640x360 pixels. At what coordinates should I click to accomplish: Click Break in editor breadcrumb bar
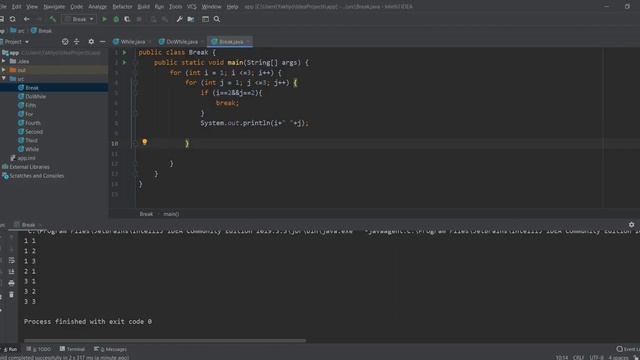[x=146, y=214]
